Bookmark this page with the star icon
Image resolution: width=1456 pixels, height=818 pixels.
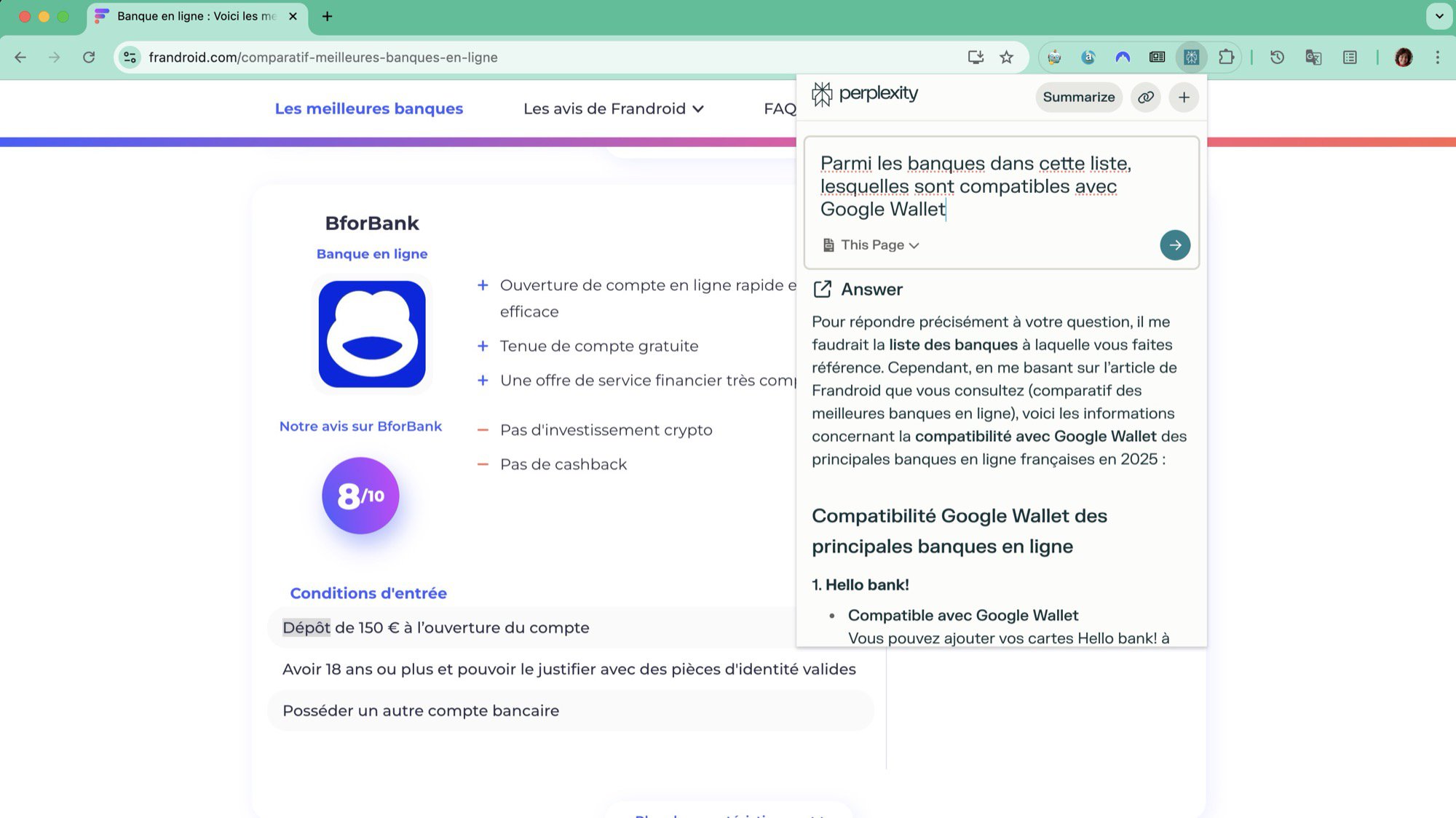pyautogui.click(x=1006, y=57)
